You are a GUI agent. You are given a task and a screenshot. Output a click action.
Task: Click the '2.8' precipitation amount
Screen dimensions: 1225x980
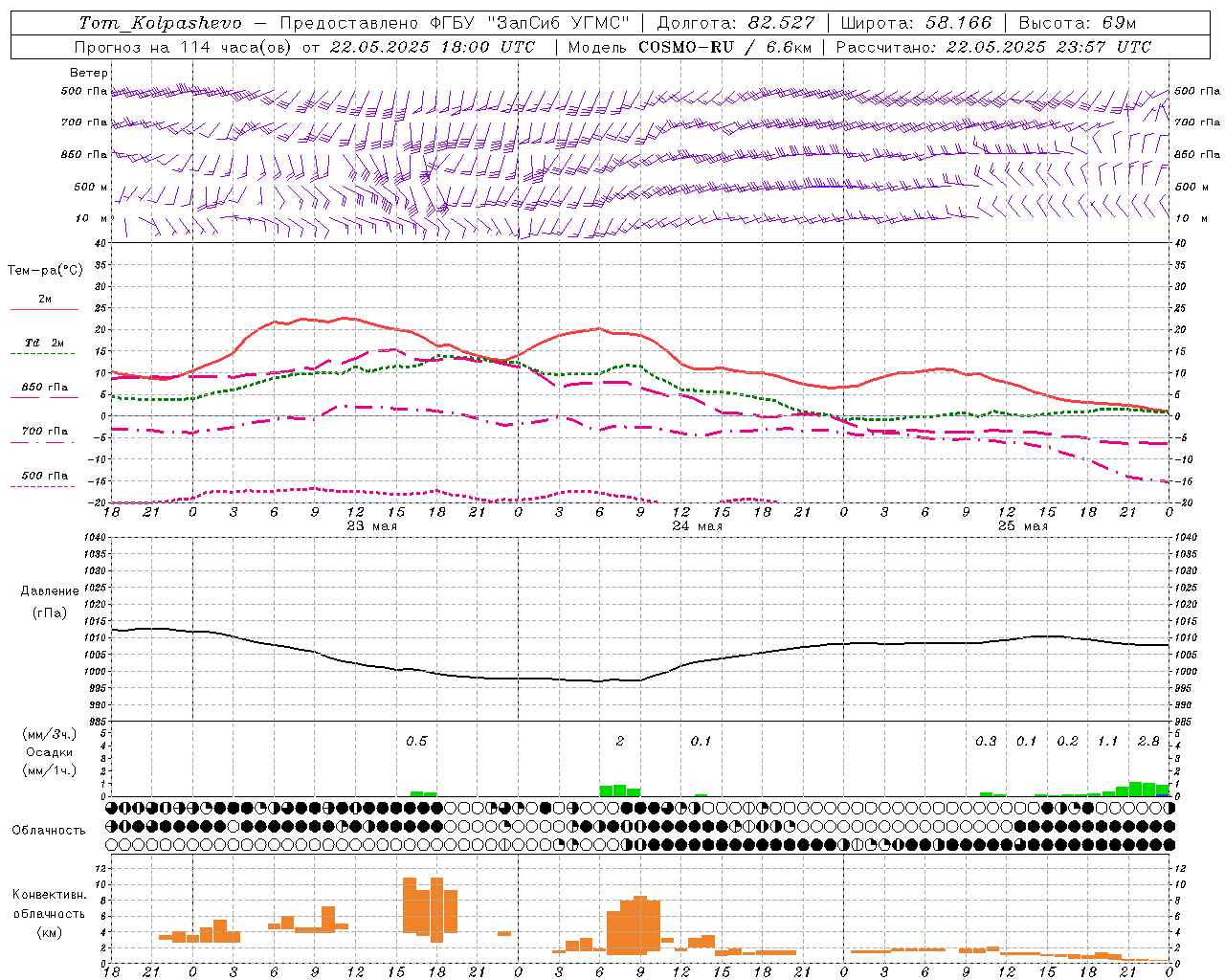[x=1148, y=741]
